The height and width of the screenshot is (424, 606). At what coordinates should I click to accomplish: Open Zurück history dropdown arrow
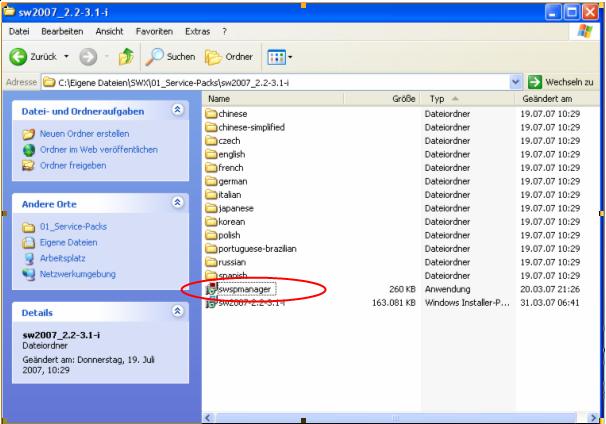click(66, 57)
